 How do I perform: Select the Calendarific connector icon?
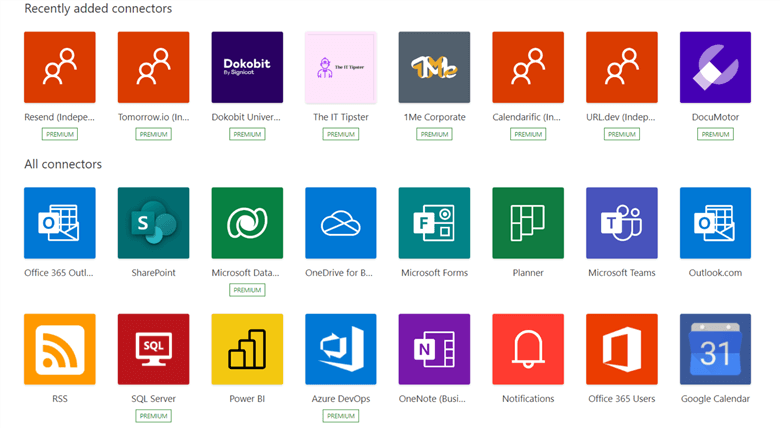[x=528, y=67]
